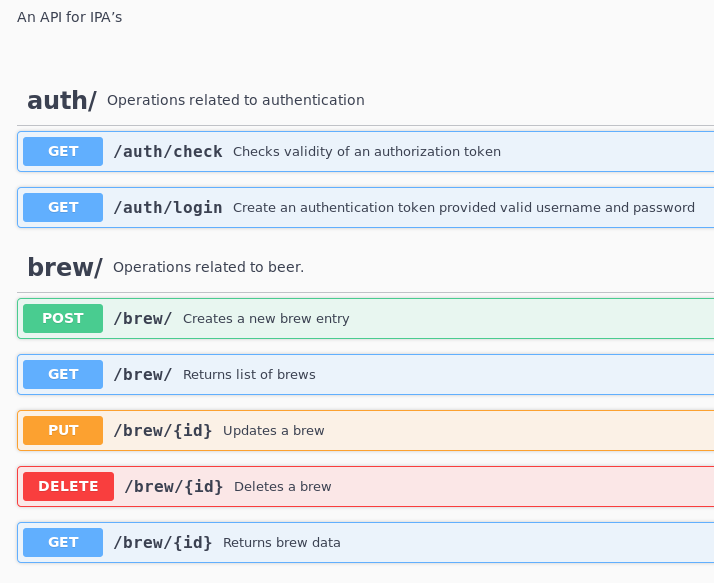Screen dimensions: 714x583
Task: Click the GET badge for /auth/check
Action: pos(63,152)
